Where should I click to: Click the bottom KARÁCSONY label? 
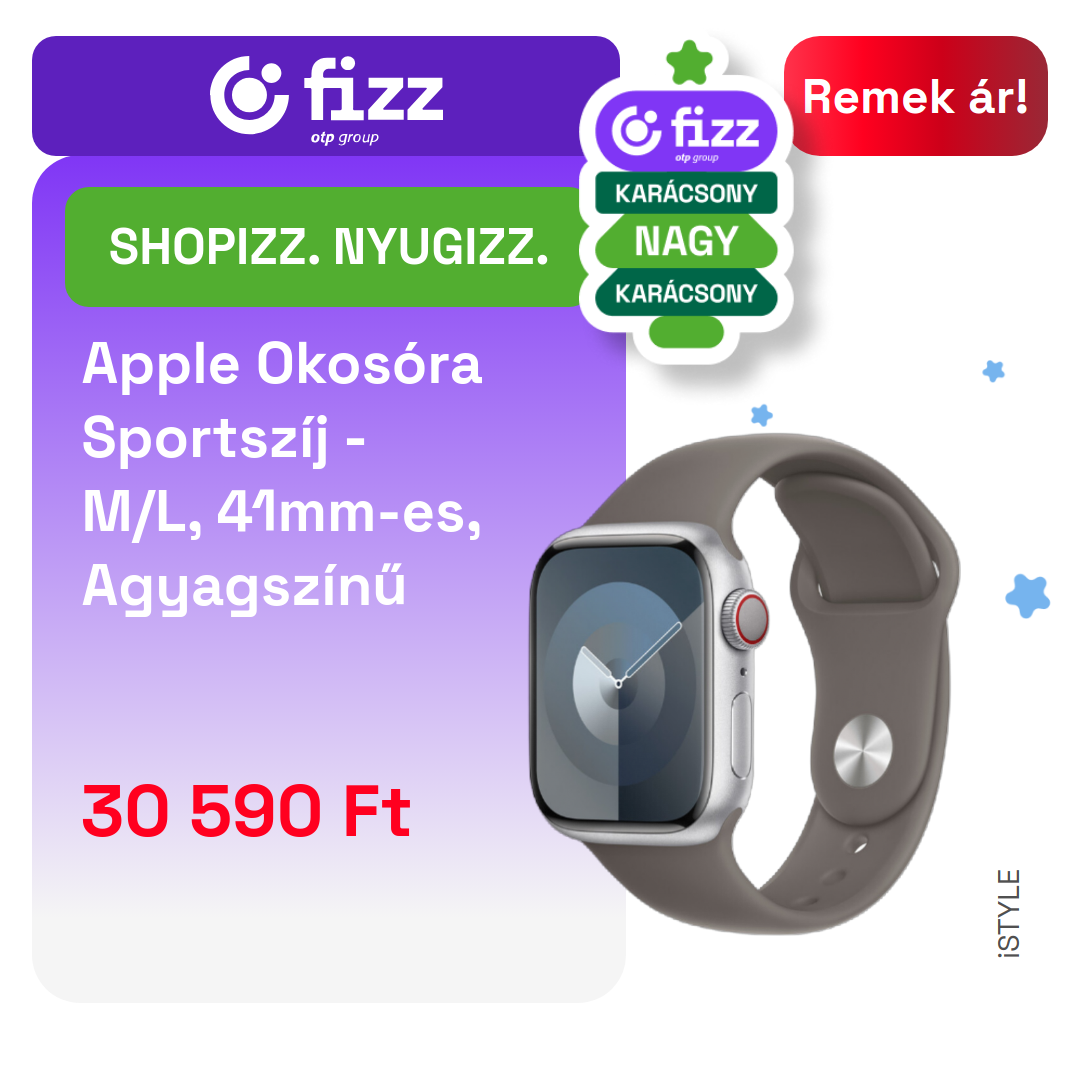pyautogui.click(x=686, y=293)
